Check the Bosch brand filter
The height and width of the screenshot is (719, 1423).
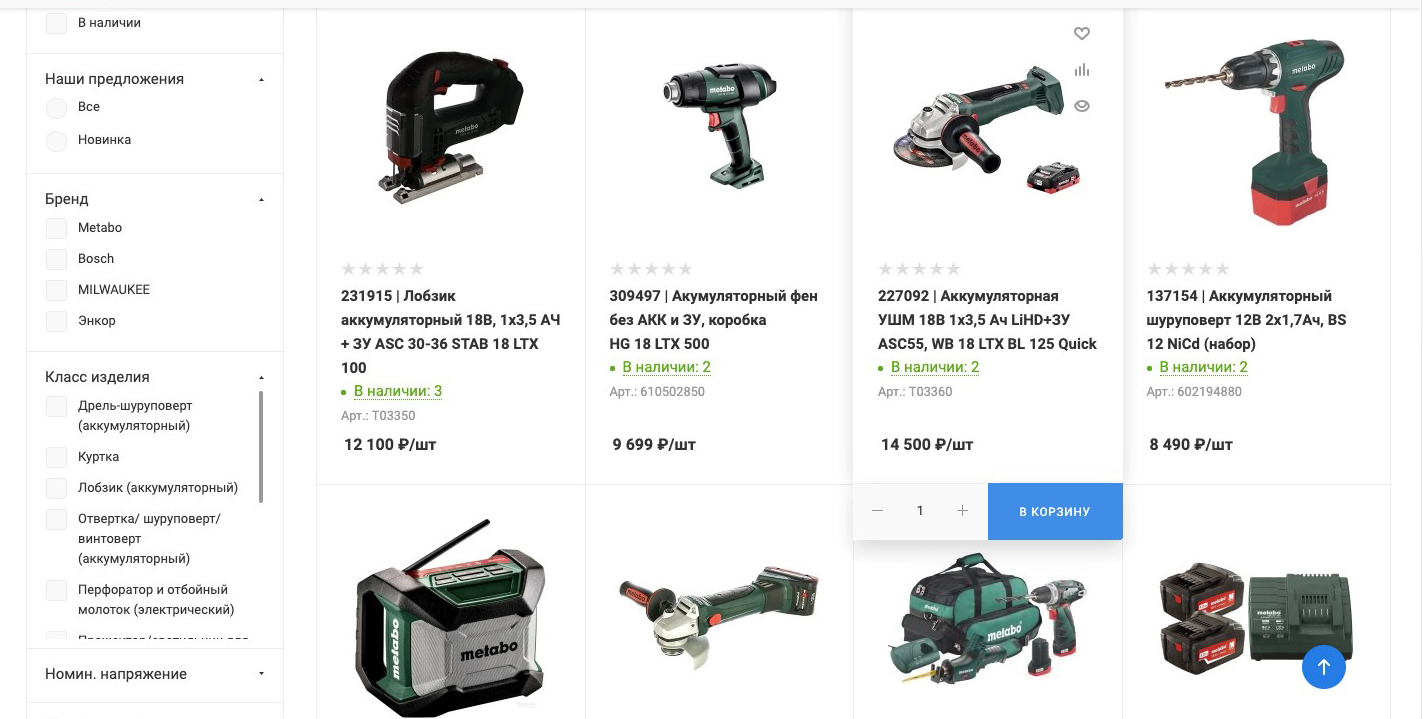pos(56,259)
